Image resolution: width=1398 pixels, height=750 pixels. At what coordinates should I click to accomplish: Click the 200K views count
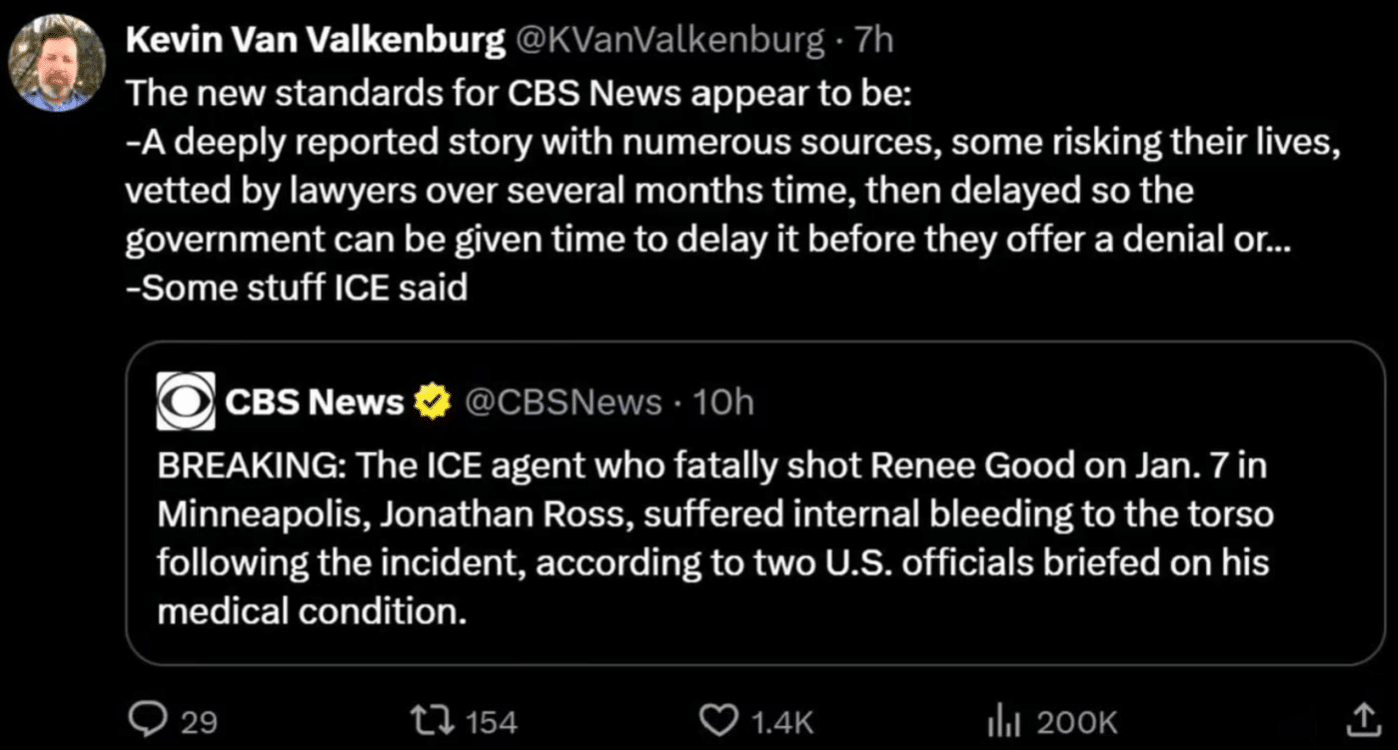coord(1077,721)
